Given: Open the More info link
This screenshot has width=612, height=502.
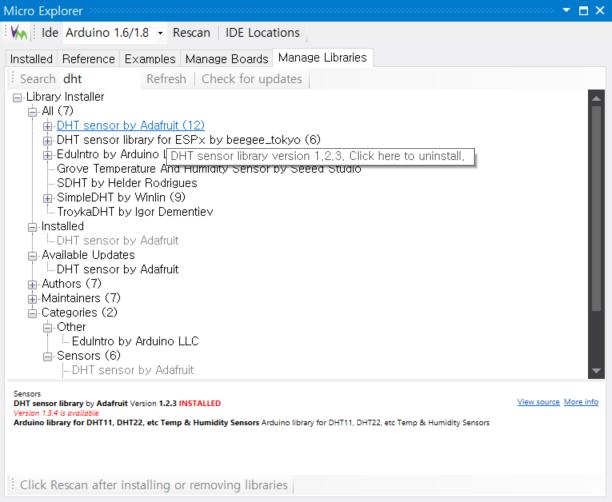Looking at the screenshot, I should click(x=581, y=402).
